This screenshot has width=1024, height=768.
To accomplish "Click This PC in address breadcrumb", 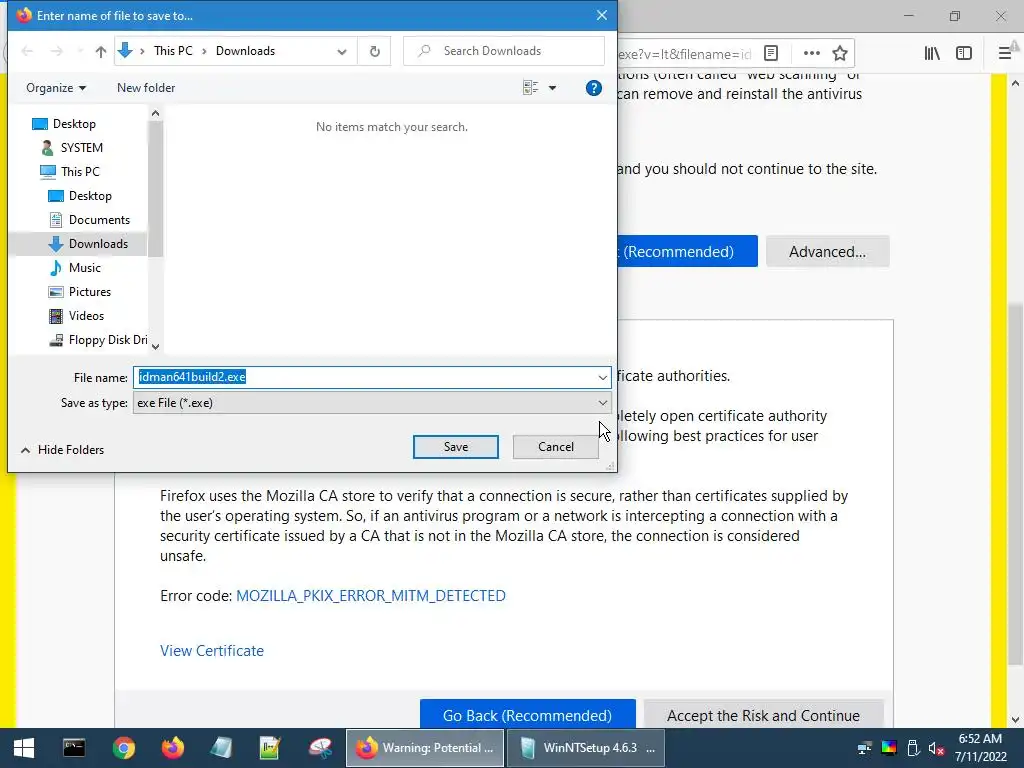I will tap(173, 51).
